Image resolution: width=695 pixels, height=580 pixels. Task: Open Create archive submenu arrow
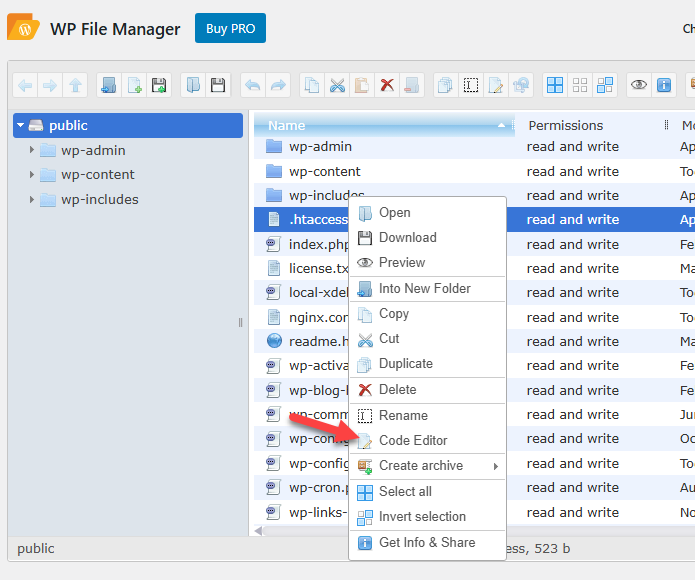[x=496, y=466]
